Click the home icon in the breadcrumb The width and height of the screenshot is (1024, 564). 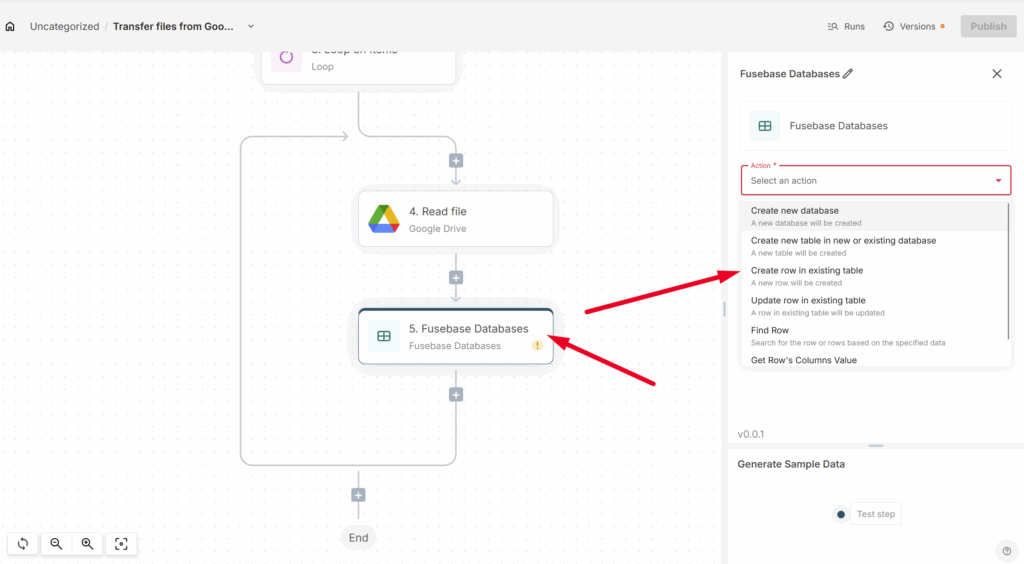click(10, 27)
